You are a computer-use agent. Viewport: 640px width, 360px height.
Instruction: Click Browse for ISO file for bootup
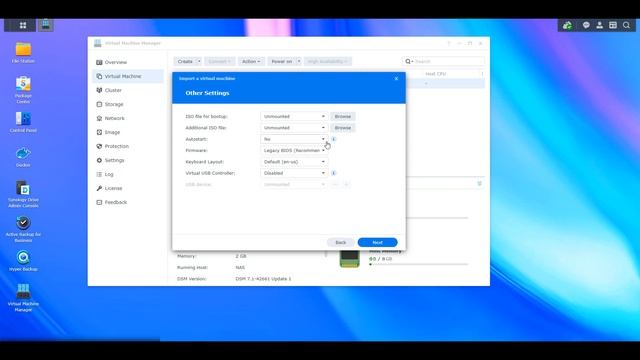[x=342, y=116]
